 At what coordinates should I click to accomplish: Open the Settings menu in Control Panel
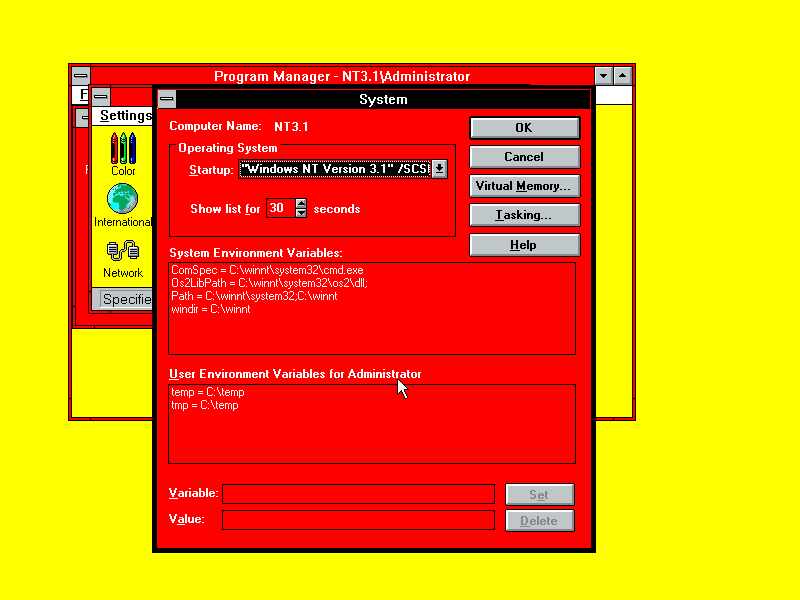(x=126, y=116)
